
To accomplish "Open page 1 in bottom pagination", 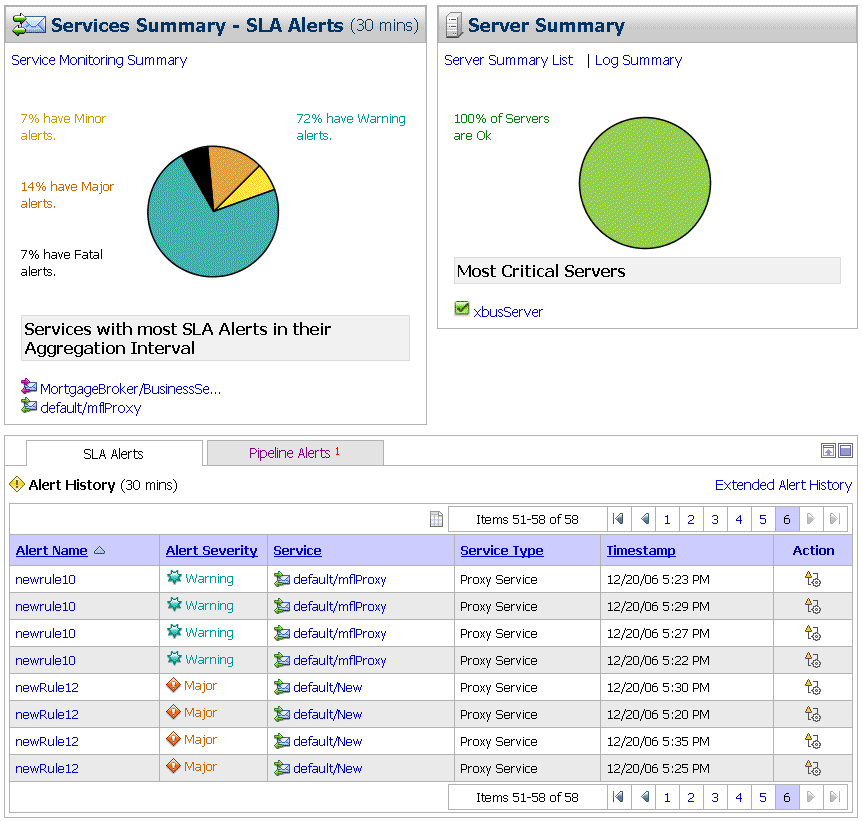I will click(x=667, y=797).
